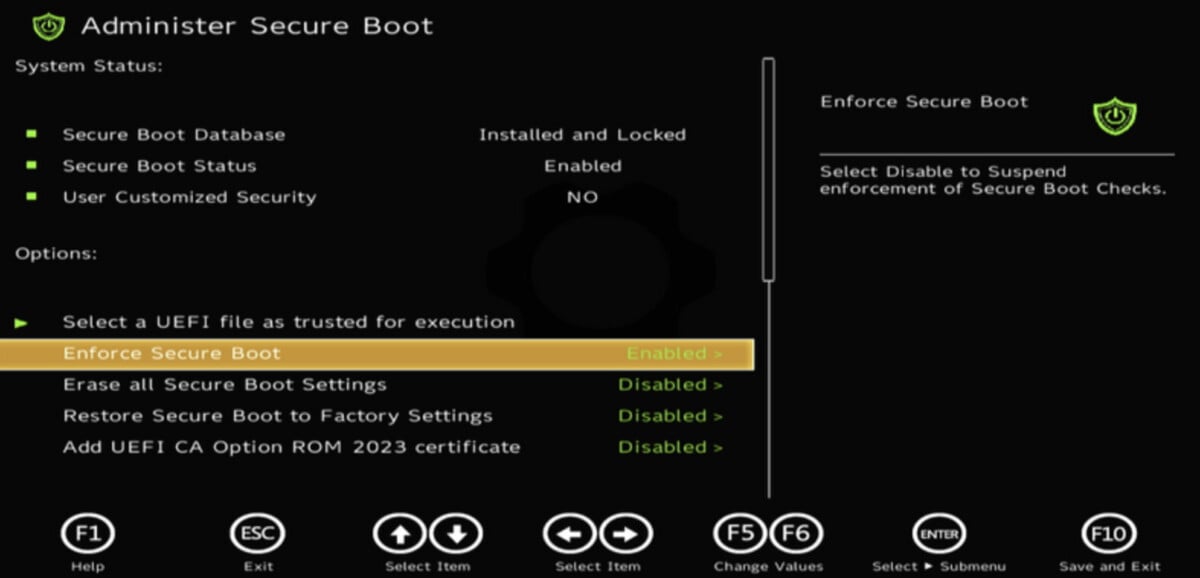Click the F10 Save and Exit icon
Image resolution: width=1200 pixels, height=578 pixels.
tap(1109, 534)
